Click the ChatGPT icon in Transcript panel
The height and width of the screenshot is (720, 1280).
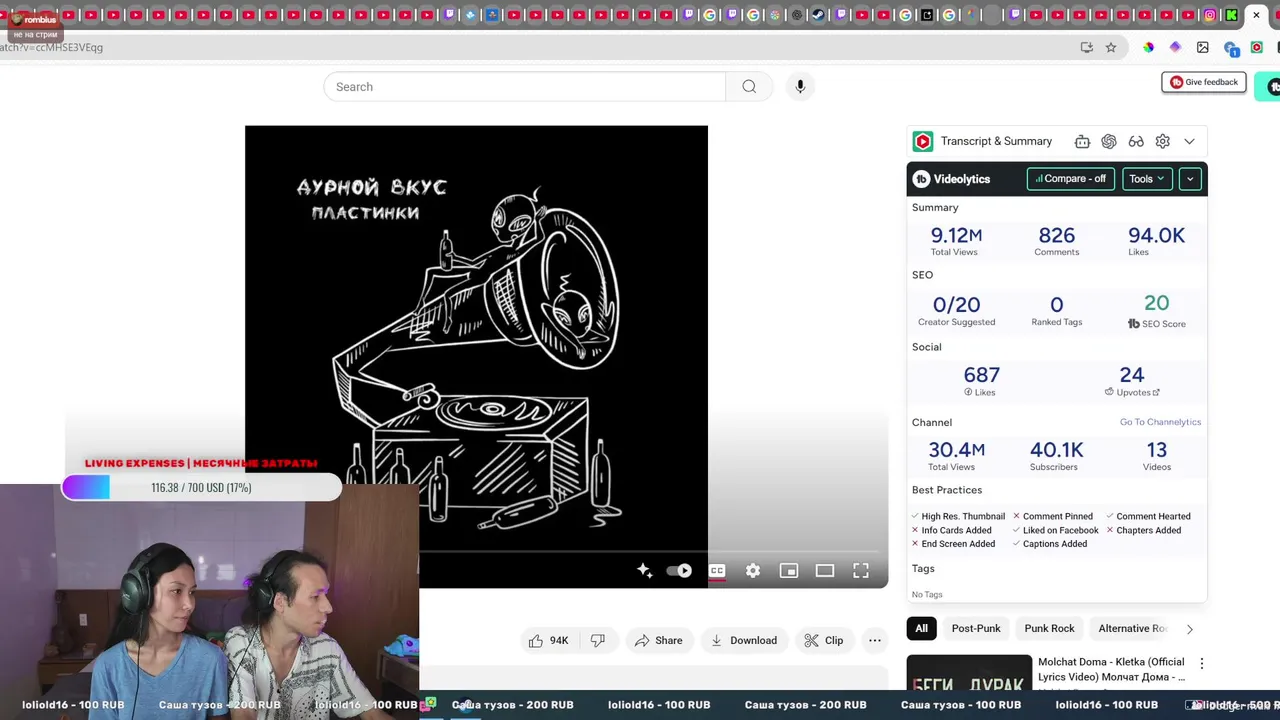(1109, 142)
